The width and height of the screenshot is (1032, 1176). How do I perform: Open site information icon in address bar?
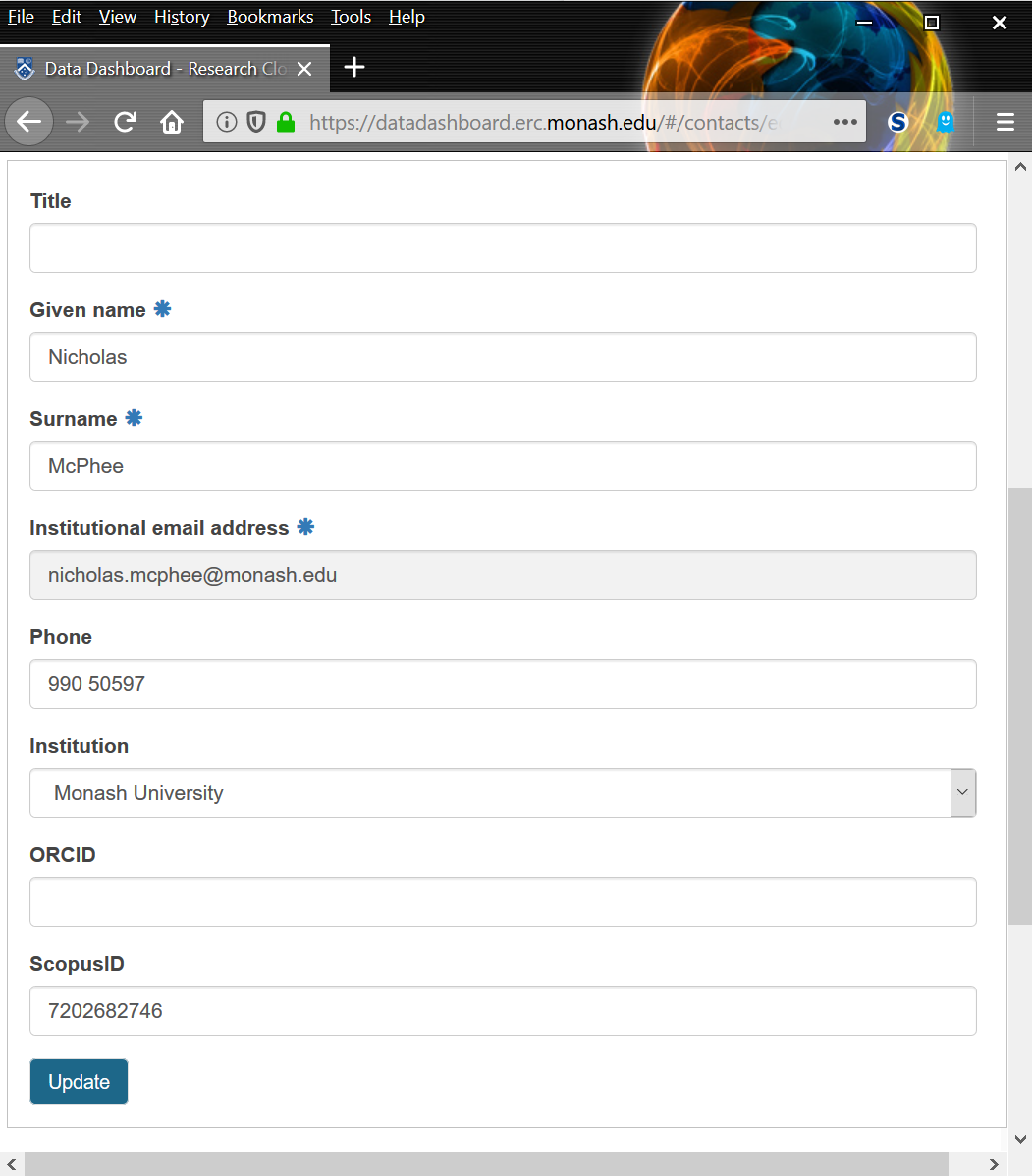point(227,122)
